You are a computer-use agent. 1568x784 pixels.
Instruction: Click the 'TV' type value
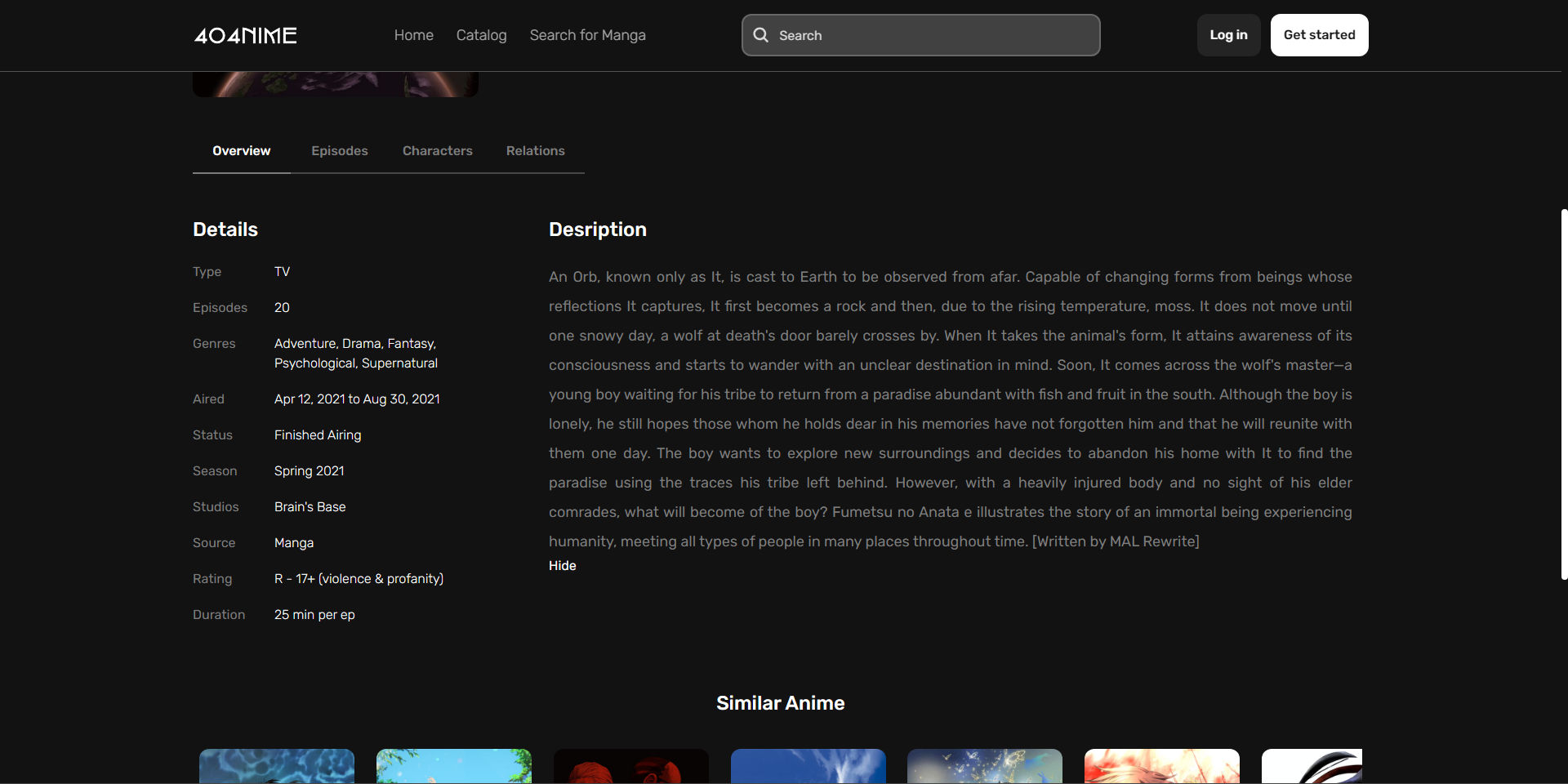(x=282, y=272)
